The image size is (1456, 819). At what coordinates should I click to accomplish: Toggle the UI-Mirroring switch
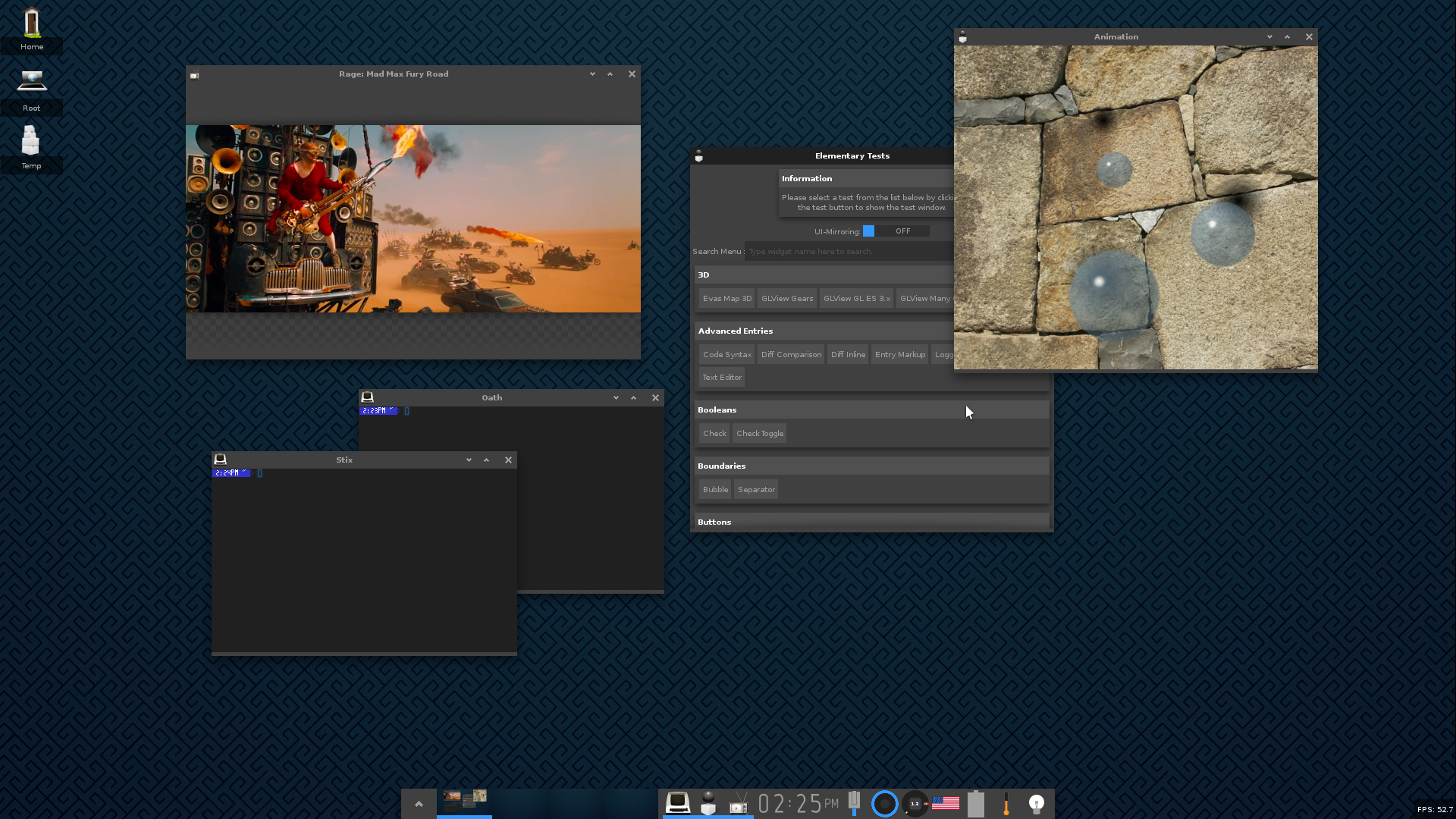click(x=896, y=231)
